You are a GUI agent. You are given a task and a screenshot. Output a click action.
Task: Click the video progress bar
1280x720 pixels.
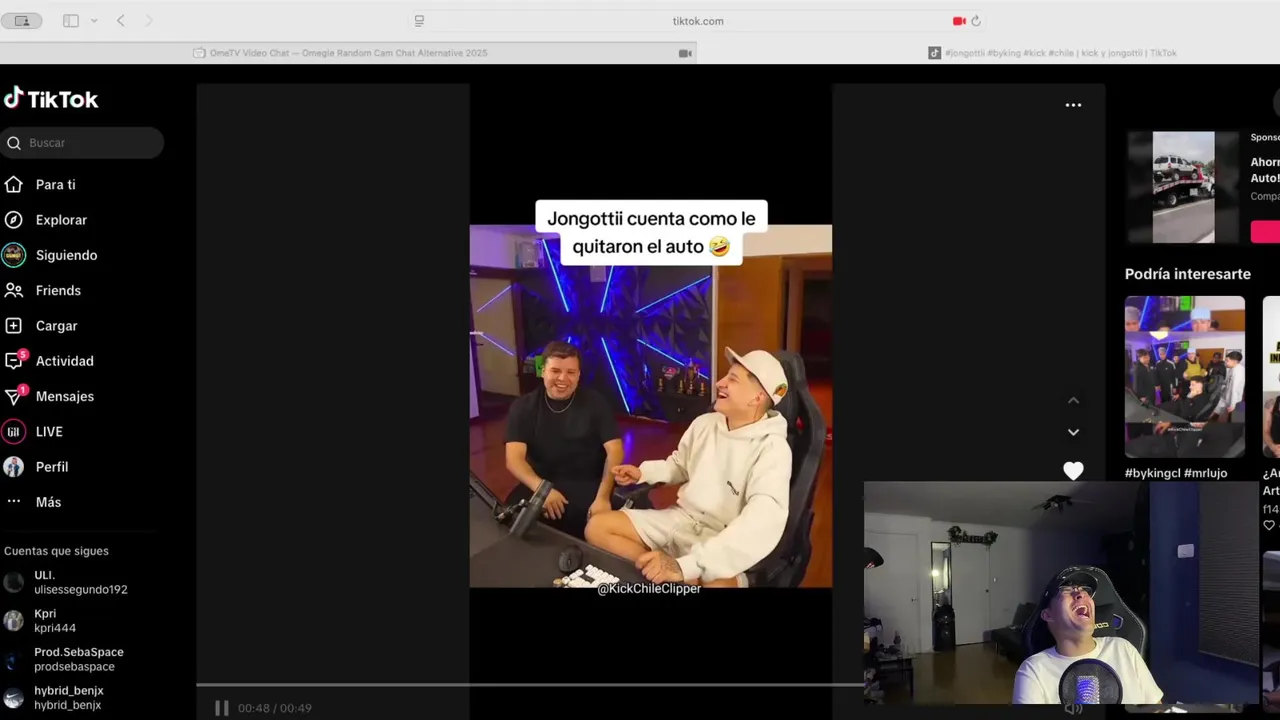[530, 685]
